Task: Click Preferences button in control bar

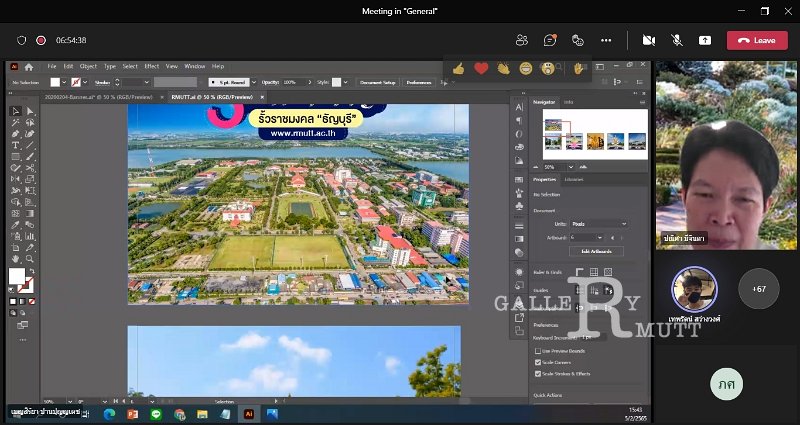Action: [419, 82]
